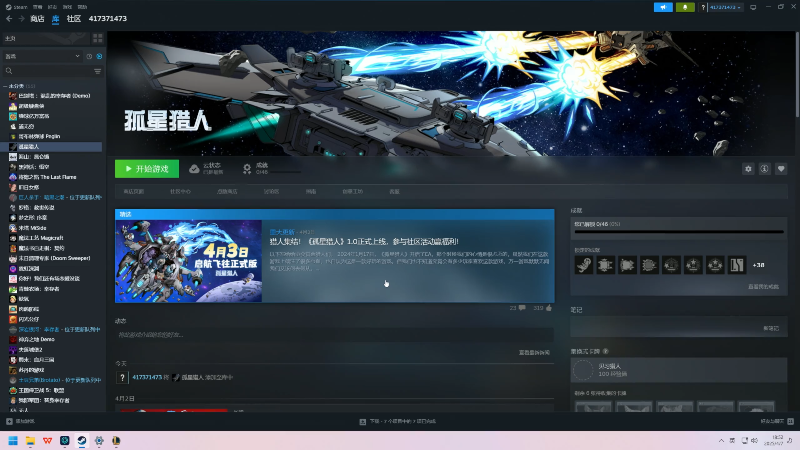Open the achievements ribbon icon beside play

point(247,169)
